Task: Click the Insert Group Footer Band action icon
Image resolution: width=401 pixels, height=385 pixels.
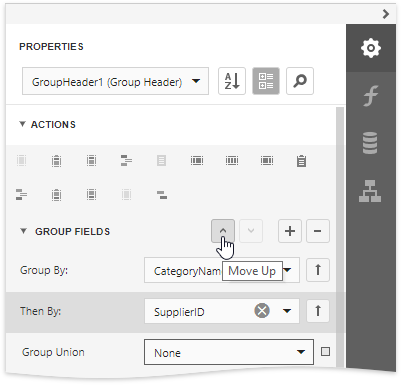Action: pyautogui.click(x=22, y=194)
